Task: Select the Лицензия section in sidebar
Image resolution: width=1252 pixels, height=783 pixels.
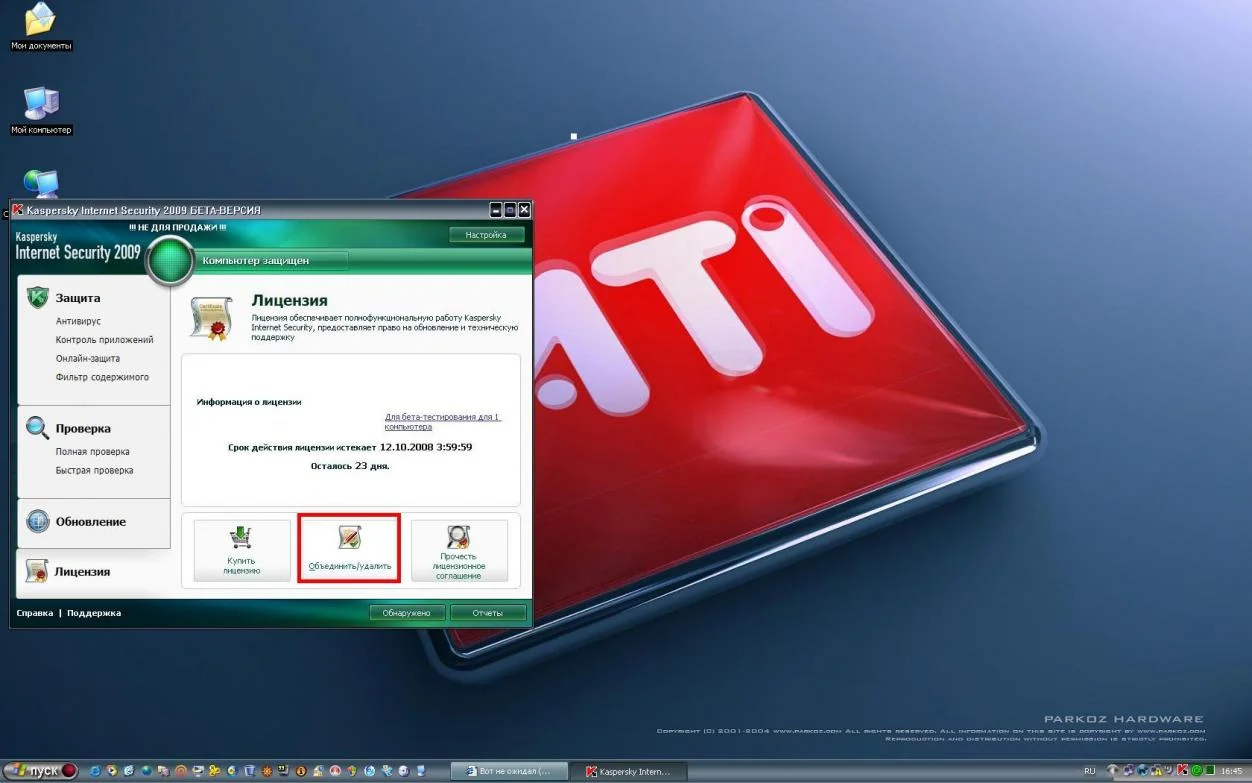Action: 82,572
